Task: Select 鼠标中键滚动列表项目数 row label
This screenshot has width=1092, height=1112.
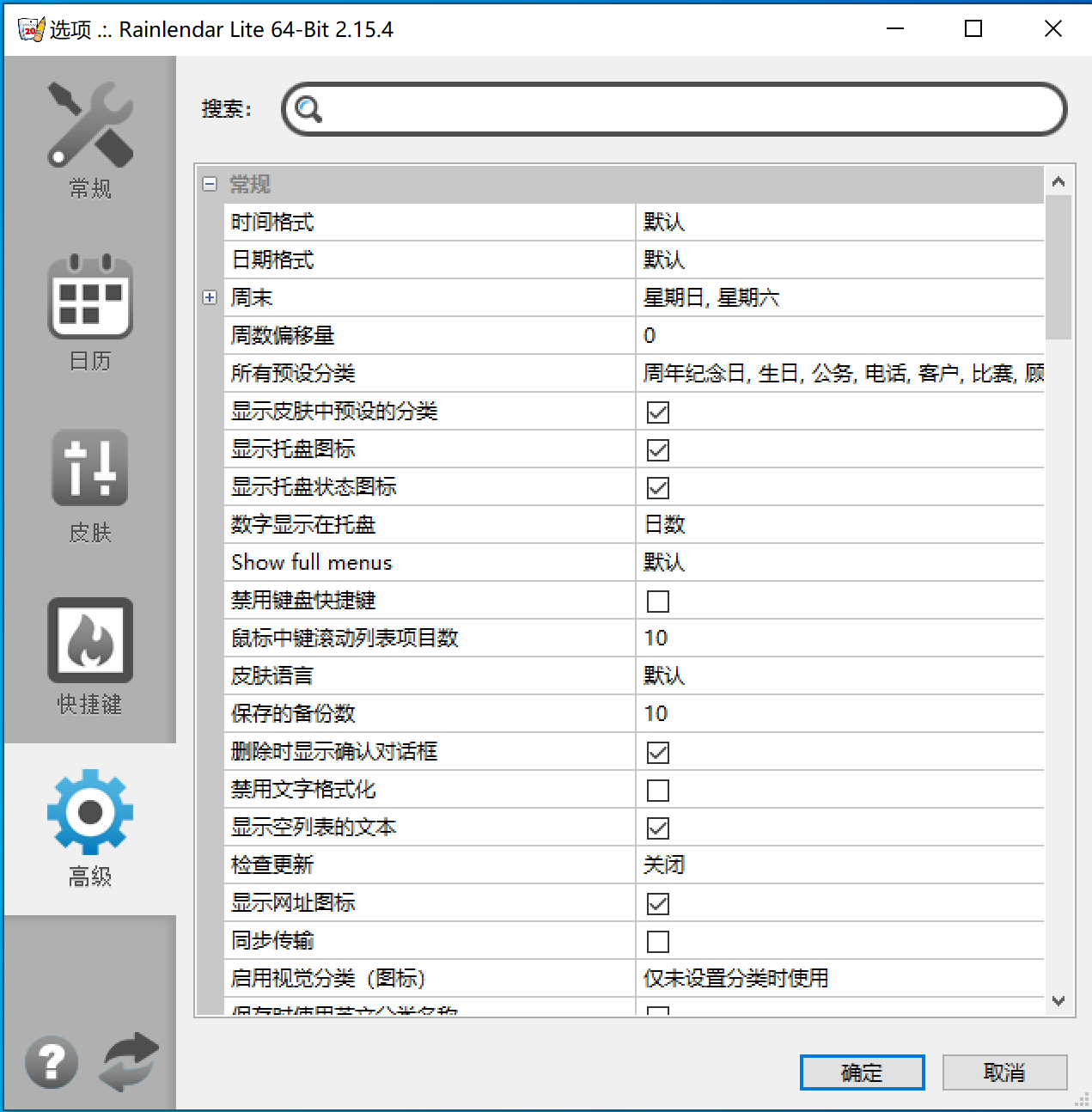Action: pos(345,638)
